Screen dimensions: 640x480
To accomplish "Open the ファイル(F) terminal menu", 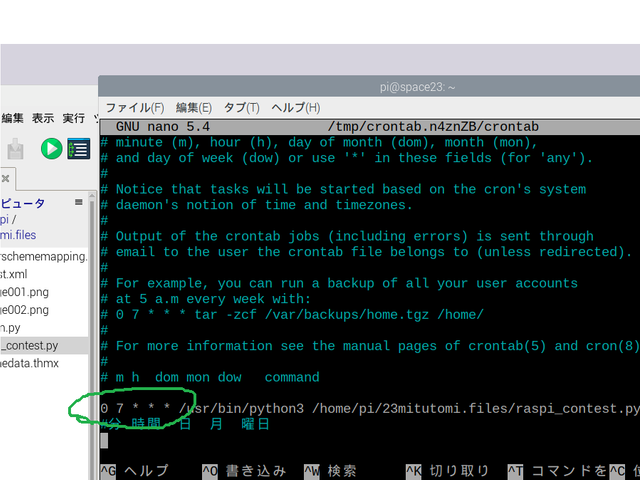I will (134, 108).
